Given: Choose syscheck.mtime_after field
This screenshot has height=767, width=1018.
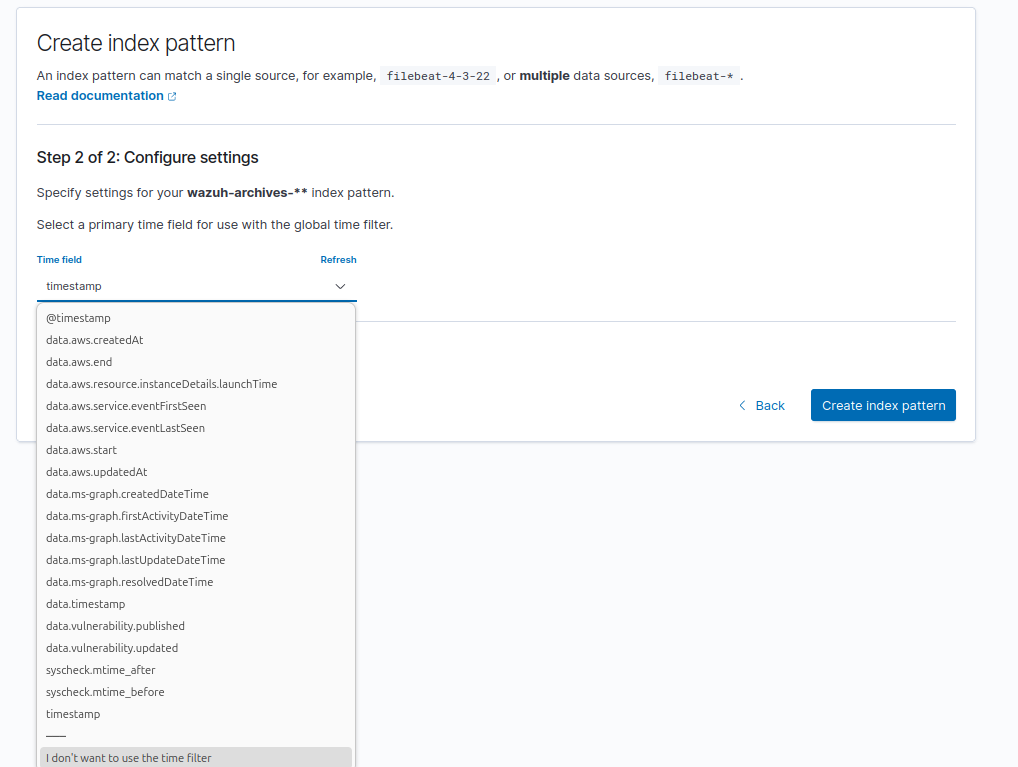Looking at the screenshot, I should pyautogui.click(x=100, y=670).
